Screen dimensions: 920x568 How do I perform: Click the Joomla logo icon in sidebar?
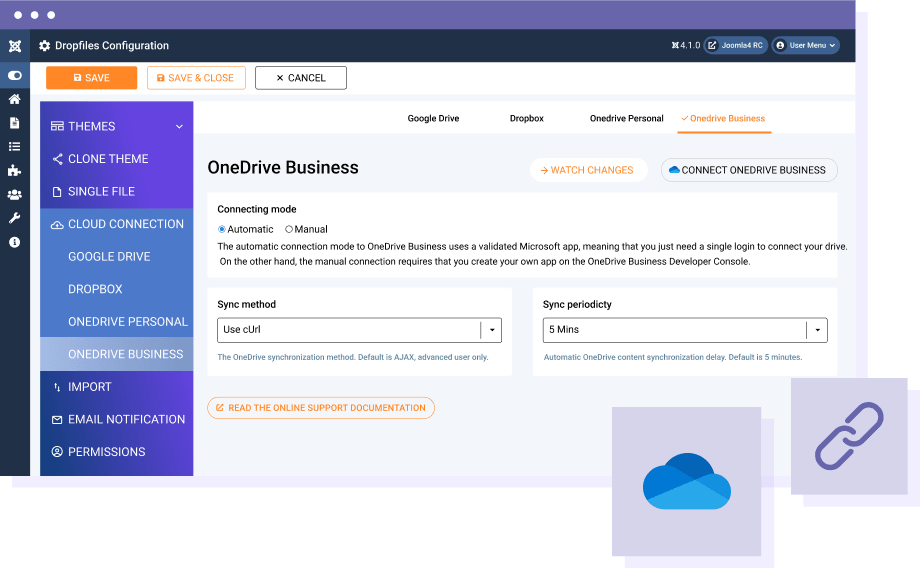(x=15, y=46)
